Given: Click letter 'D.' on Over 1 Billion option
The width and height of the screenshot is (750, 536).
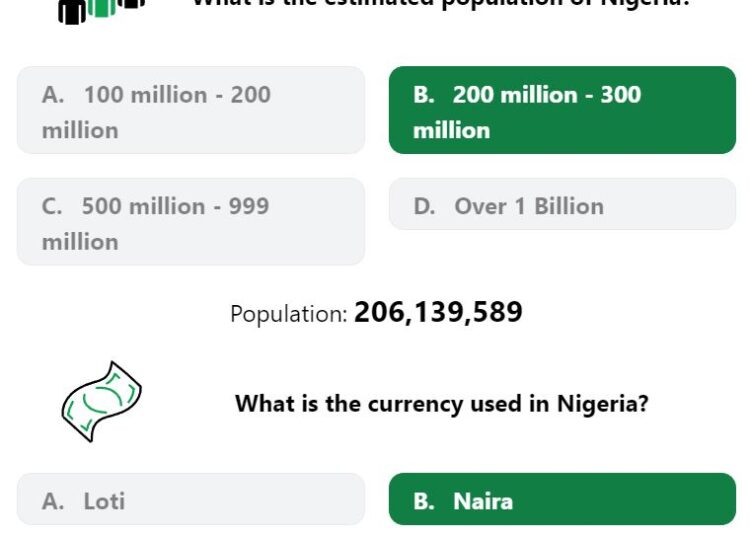Looking at the screenshot, I should pos(424,207).
